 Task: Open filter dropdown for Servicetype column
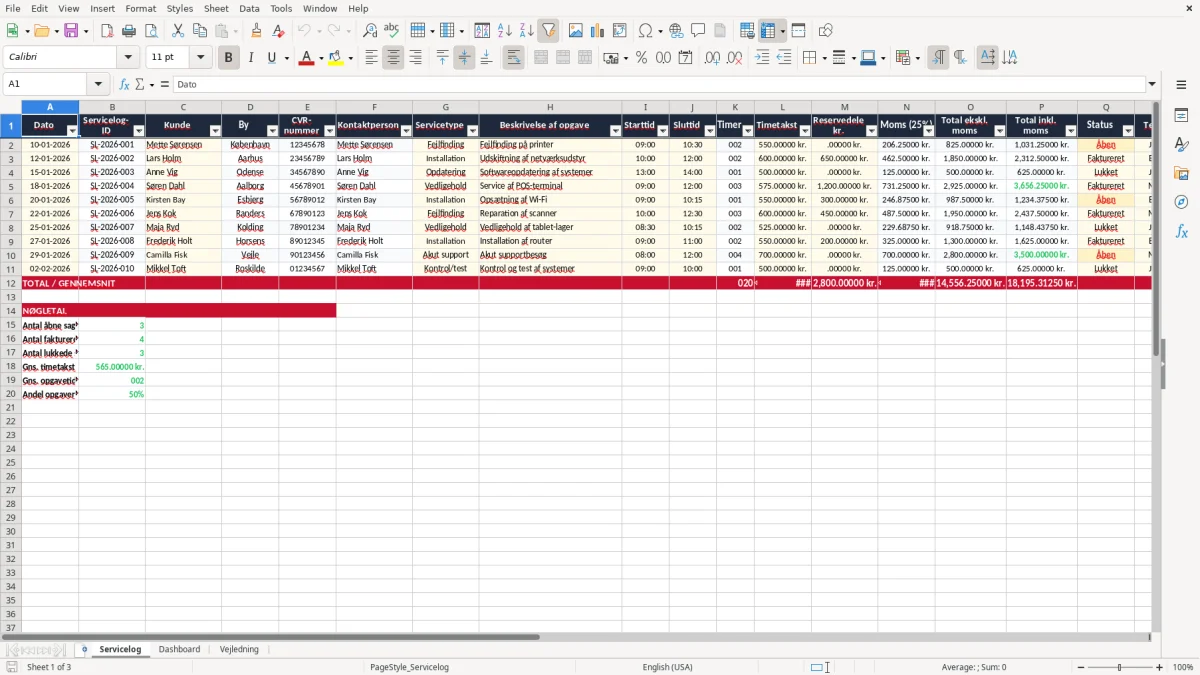coord(472,131)
